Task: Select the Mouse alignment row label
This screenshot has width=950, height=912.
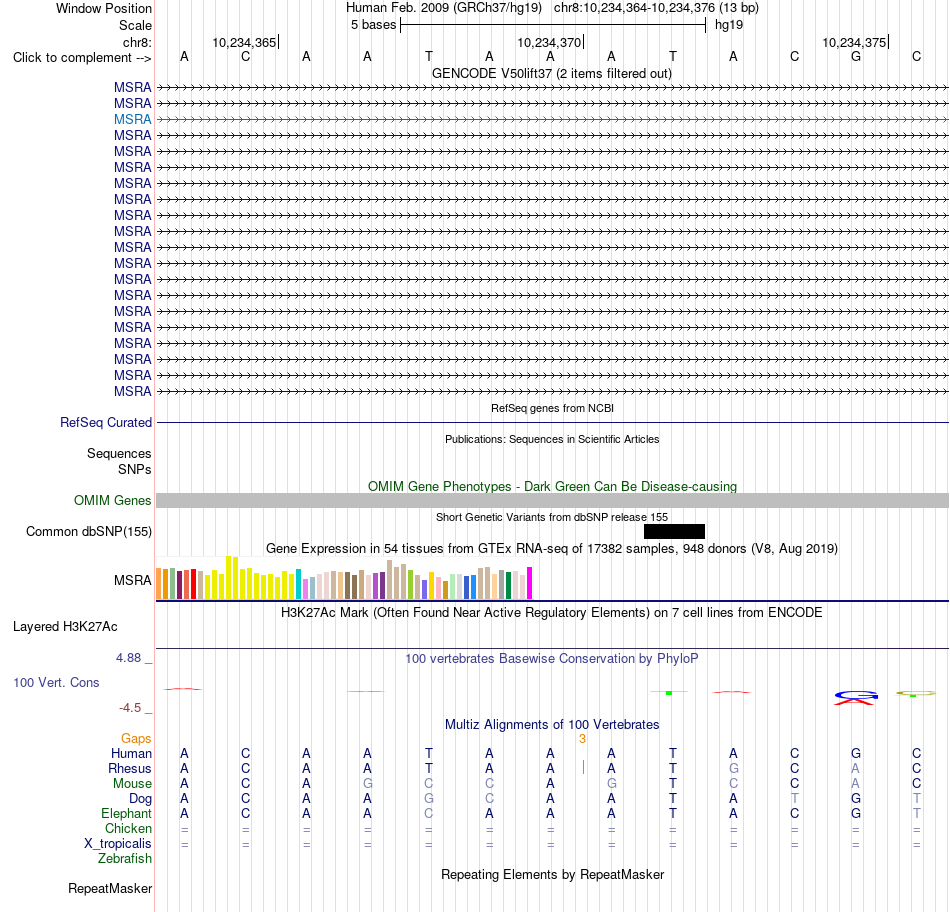Action: coord(132,784)
